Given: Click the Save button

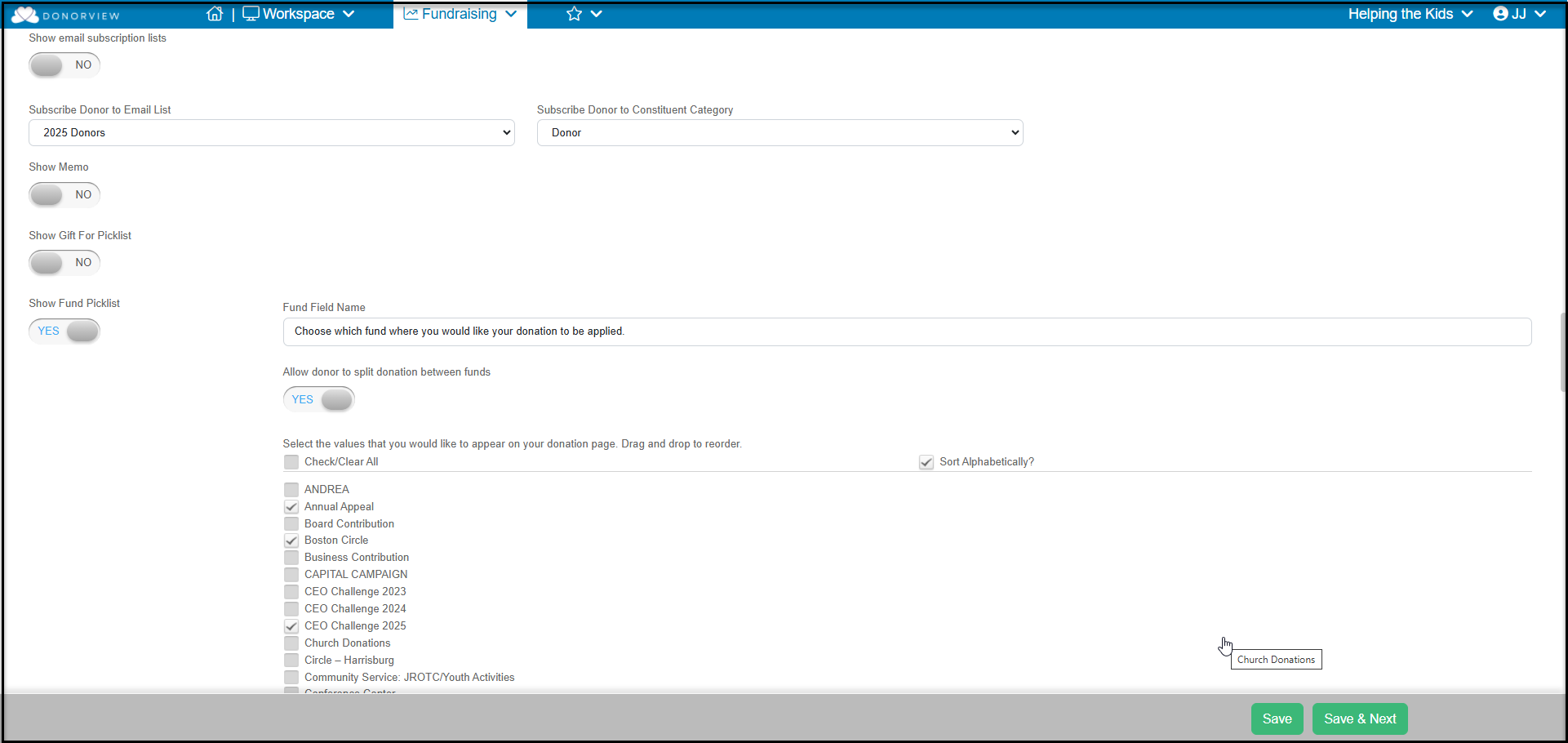Looking at the screenshot, I should [x=1277, y=719].
